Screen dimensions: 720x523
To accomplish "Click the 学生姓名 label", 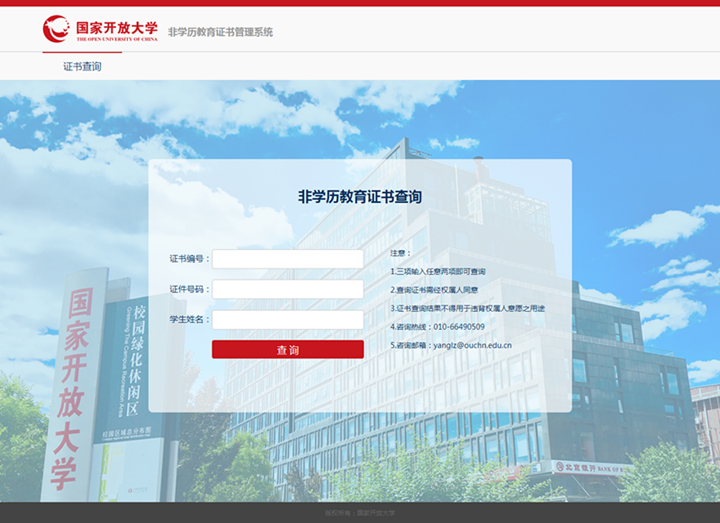I will [x=189, y=319].
